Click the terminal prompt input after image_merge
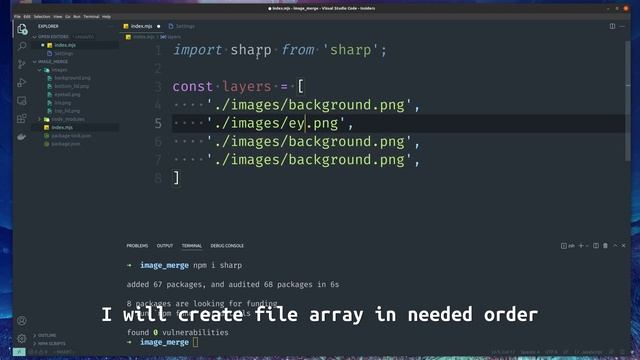640x360 pixels. click(x=196, y=342)
